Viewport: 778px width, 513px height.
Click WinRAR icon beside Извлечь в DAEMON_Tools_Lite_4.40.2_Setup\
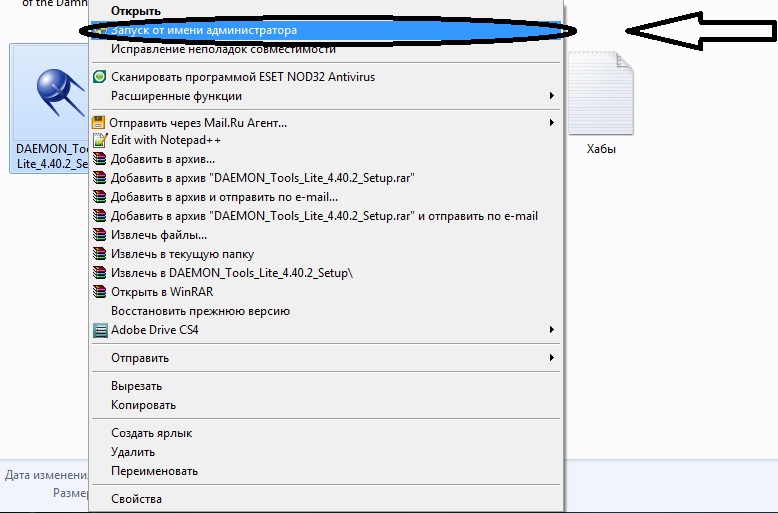100,272
